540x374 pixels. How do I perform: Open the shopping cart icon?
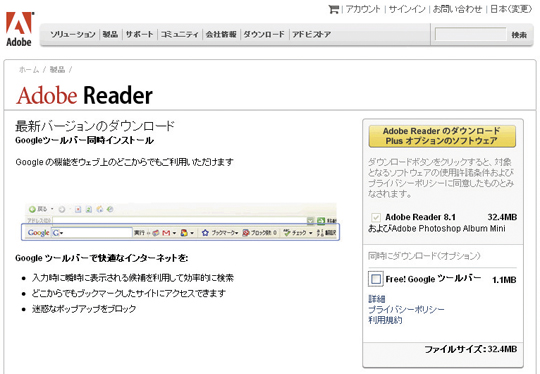pos(334,9)
